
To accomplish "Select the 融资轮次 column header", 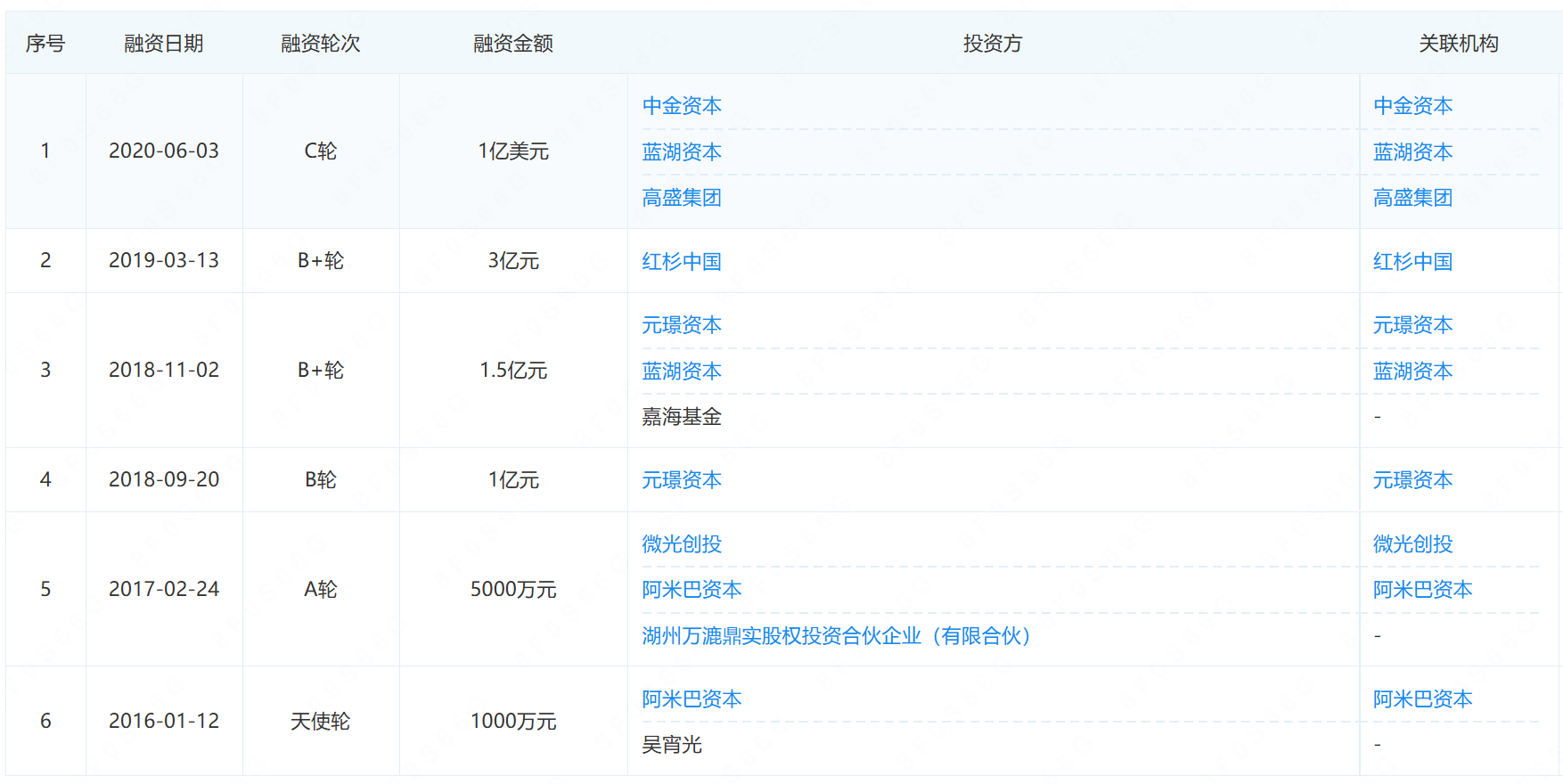I will click(x=321, y=44).
